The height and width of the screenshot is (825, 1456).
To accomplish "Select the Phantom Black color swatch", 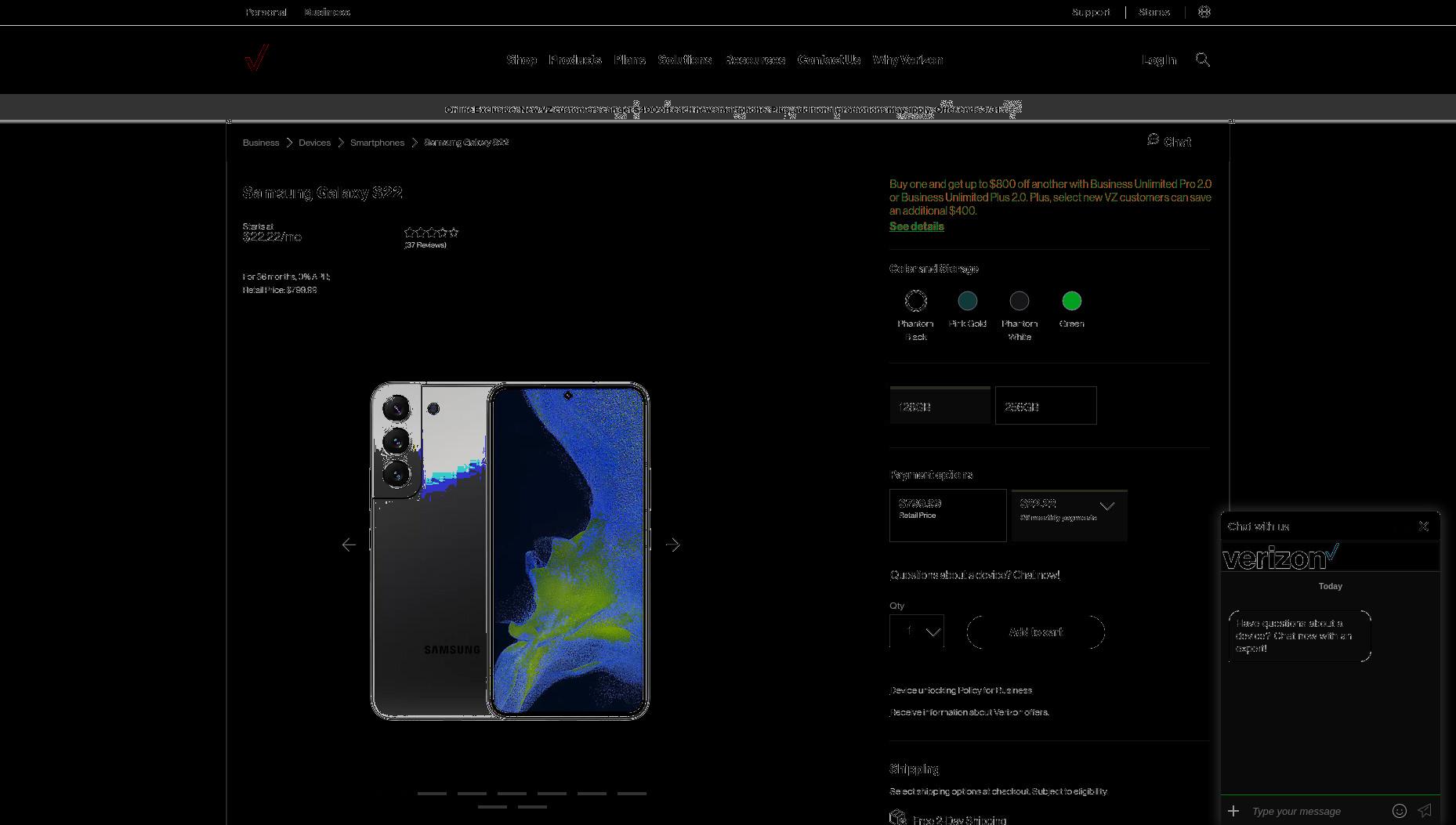I will click(915, 301).
